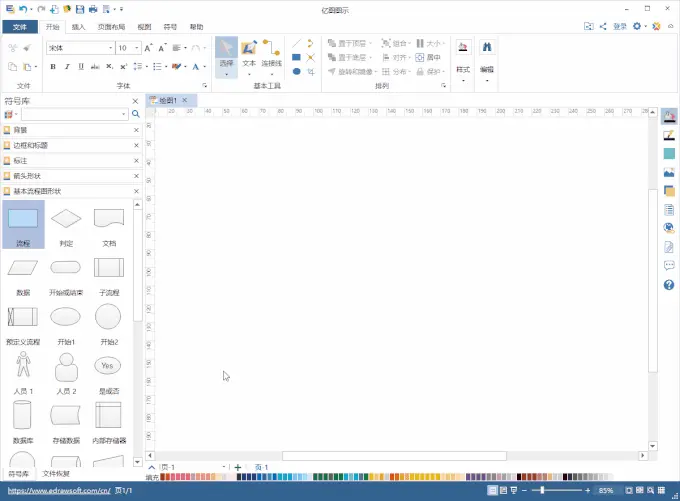
Task: Click the Open file icon in quick access toolbar
Action: [67, 9]
